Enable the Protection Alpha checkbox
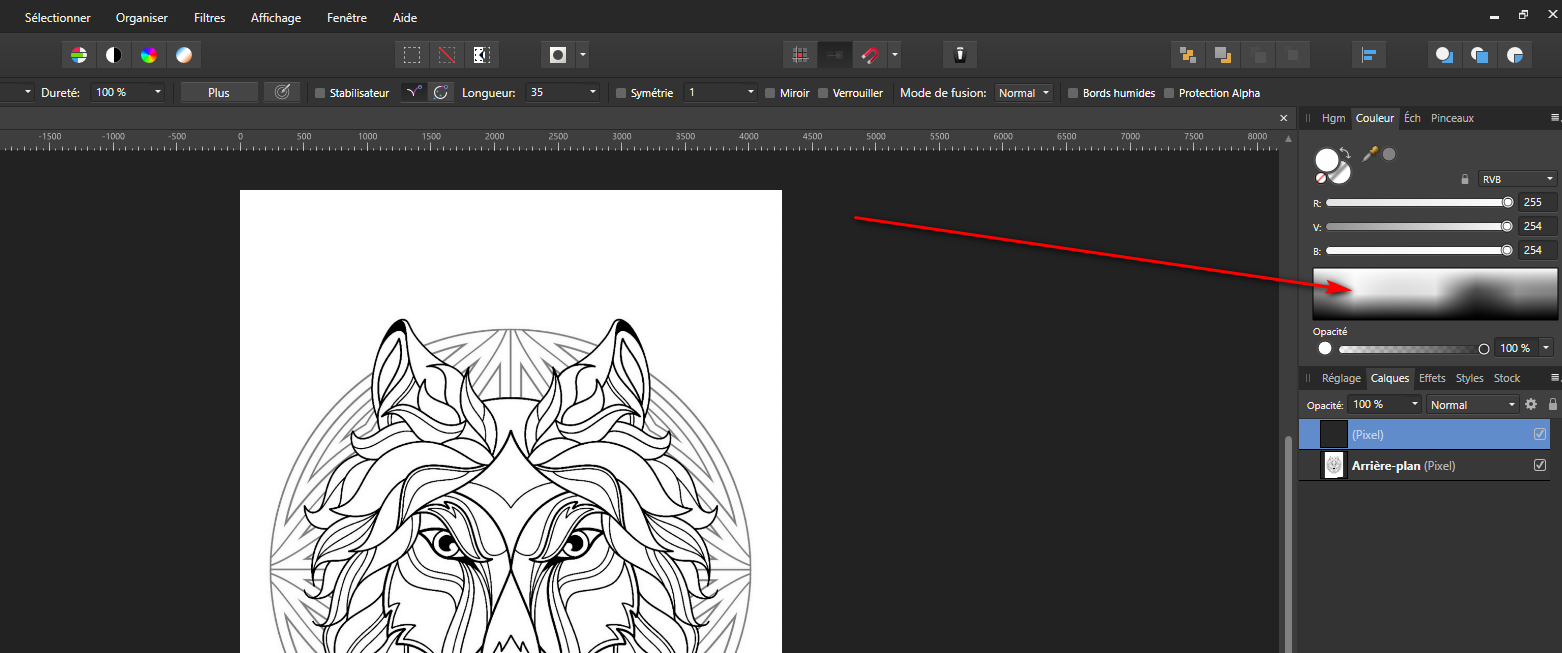Image resolution: width=1562 pixels, height=653 pixels. click(1169, 93)
